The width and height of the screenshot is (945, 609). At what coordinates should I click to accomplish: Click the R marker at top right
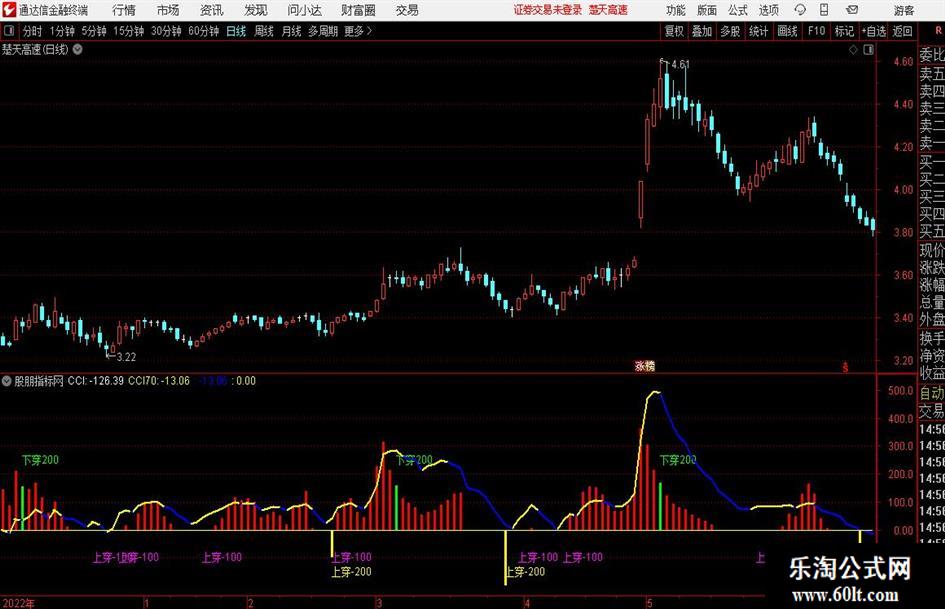[939, 31]
